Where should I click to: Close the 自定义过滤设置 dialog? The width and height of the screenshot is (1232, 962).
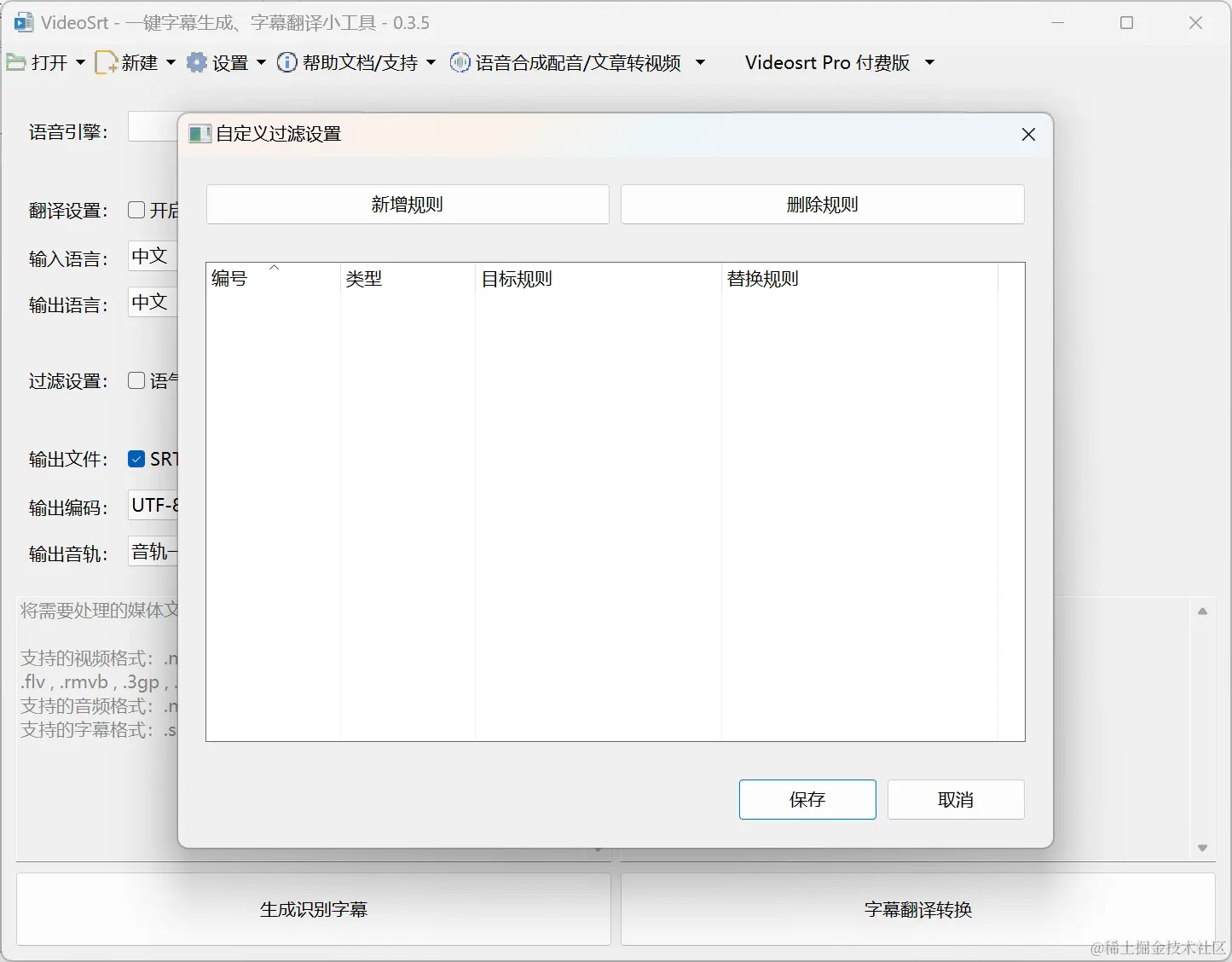pyautogui.click(x=1028, y=135)
